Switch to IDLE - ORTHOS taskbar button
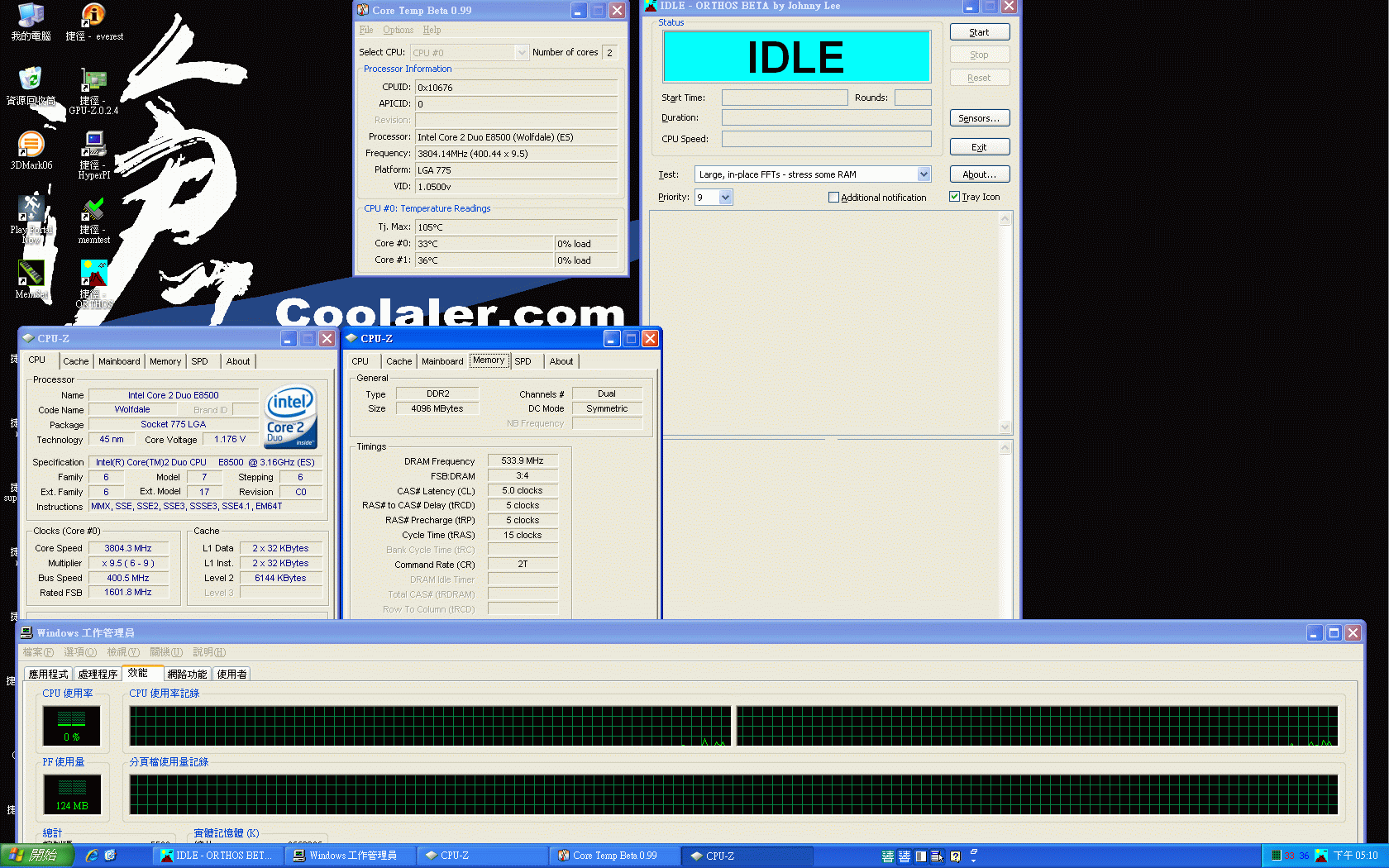The width and height of the screenshot is (1389, 868). coord(217,856)
